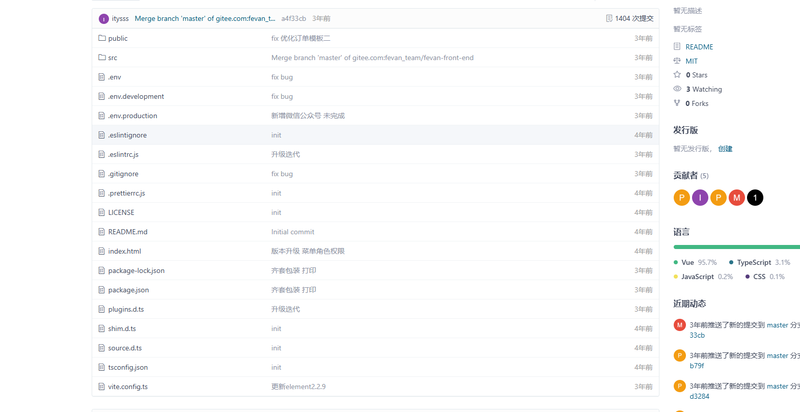
Task: Click the file icon beside .eslintignore
Action: [102, 135]
